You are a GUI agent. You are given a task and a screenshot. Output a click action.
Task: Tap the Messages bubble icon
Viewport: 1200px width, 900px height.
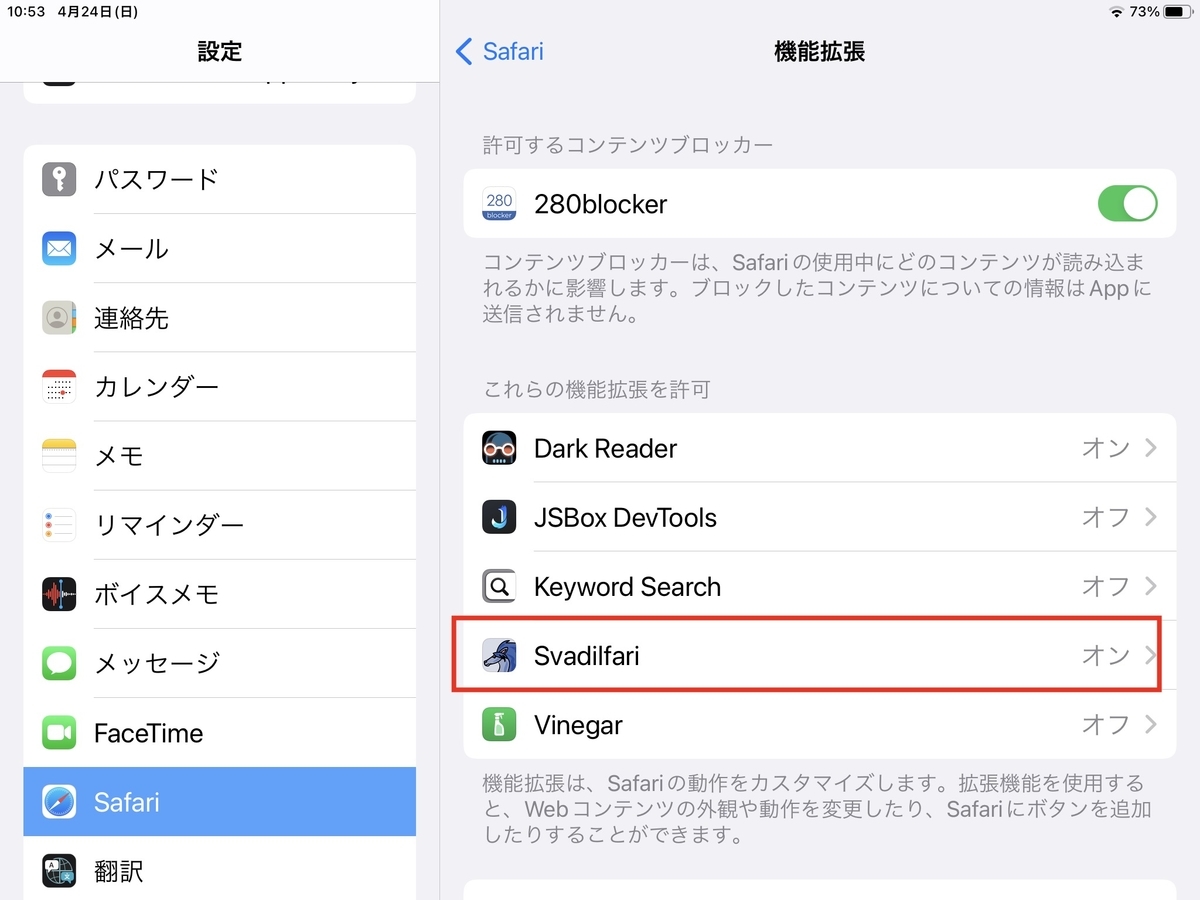pyautogui.click(x=59, y=663)
